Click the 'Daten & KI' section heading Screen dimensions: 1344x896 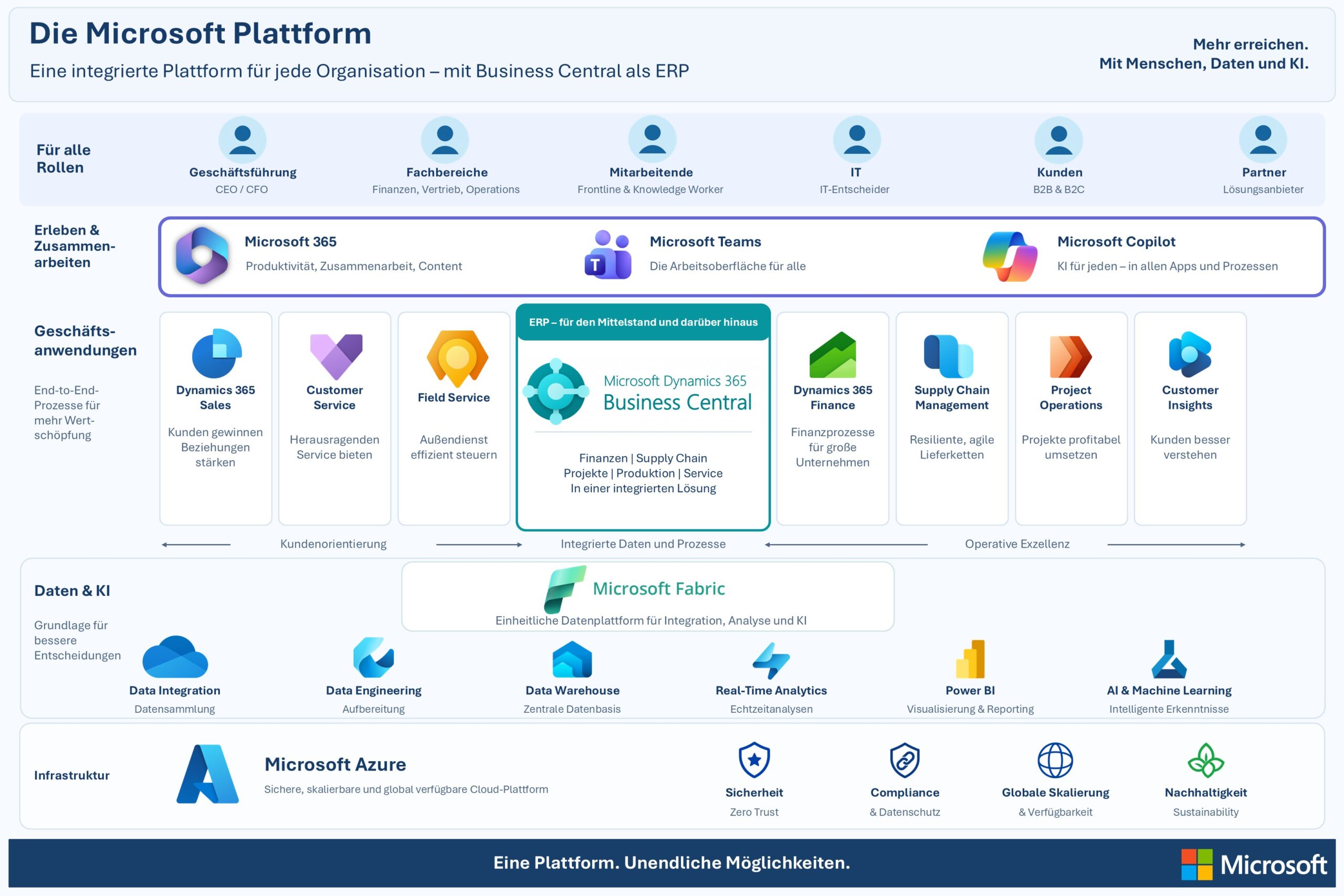(72, 591)
